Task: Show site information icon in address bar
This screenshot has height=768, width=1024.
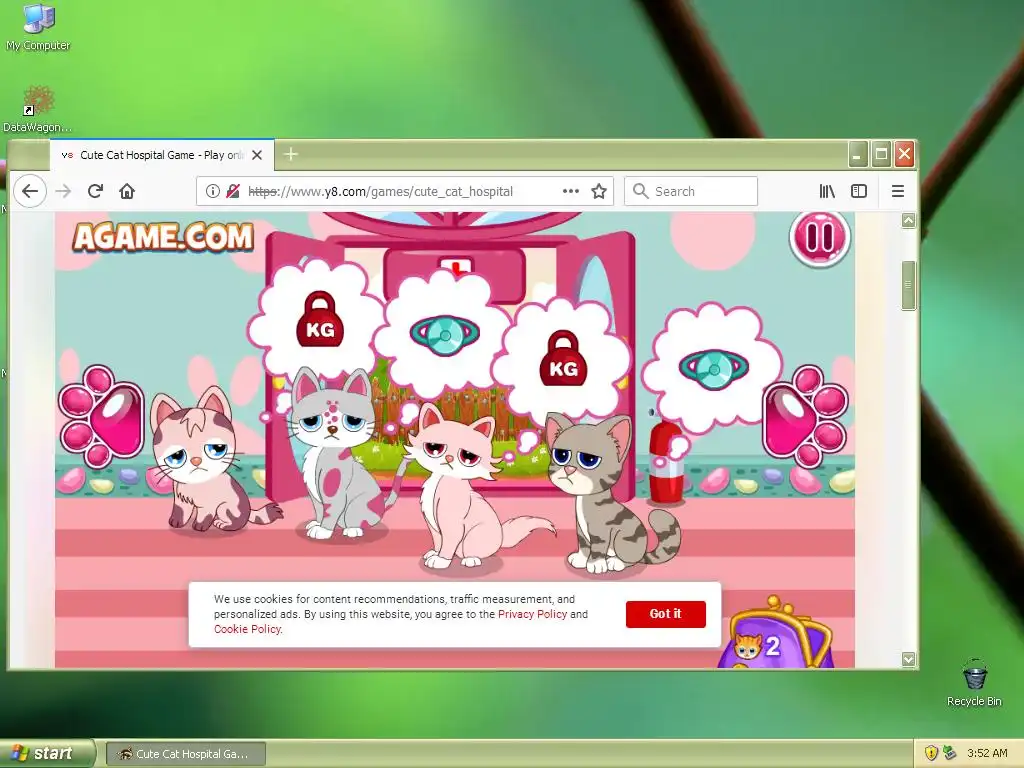Action: pyautogui.click(x=212, y=191)
